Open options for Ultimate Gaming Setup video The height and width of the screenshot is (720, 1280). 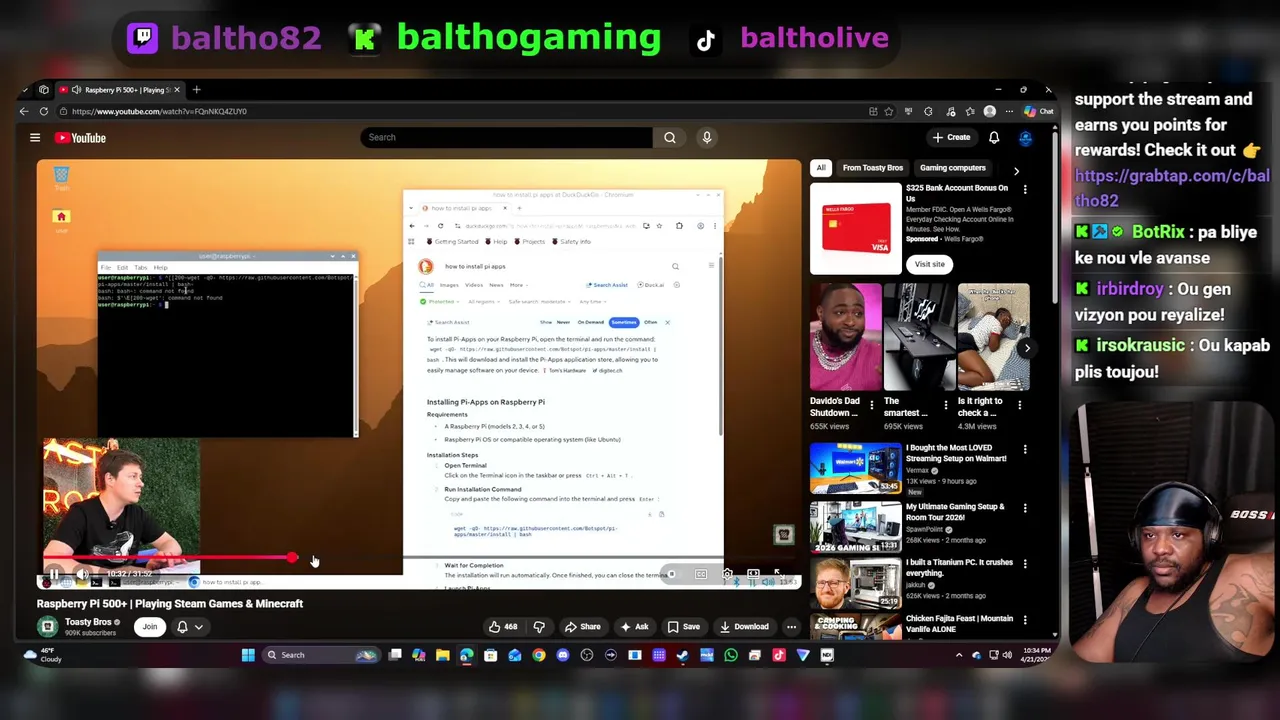tap(1025, 508)
